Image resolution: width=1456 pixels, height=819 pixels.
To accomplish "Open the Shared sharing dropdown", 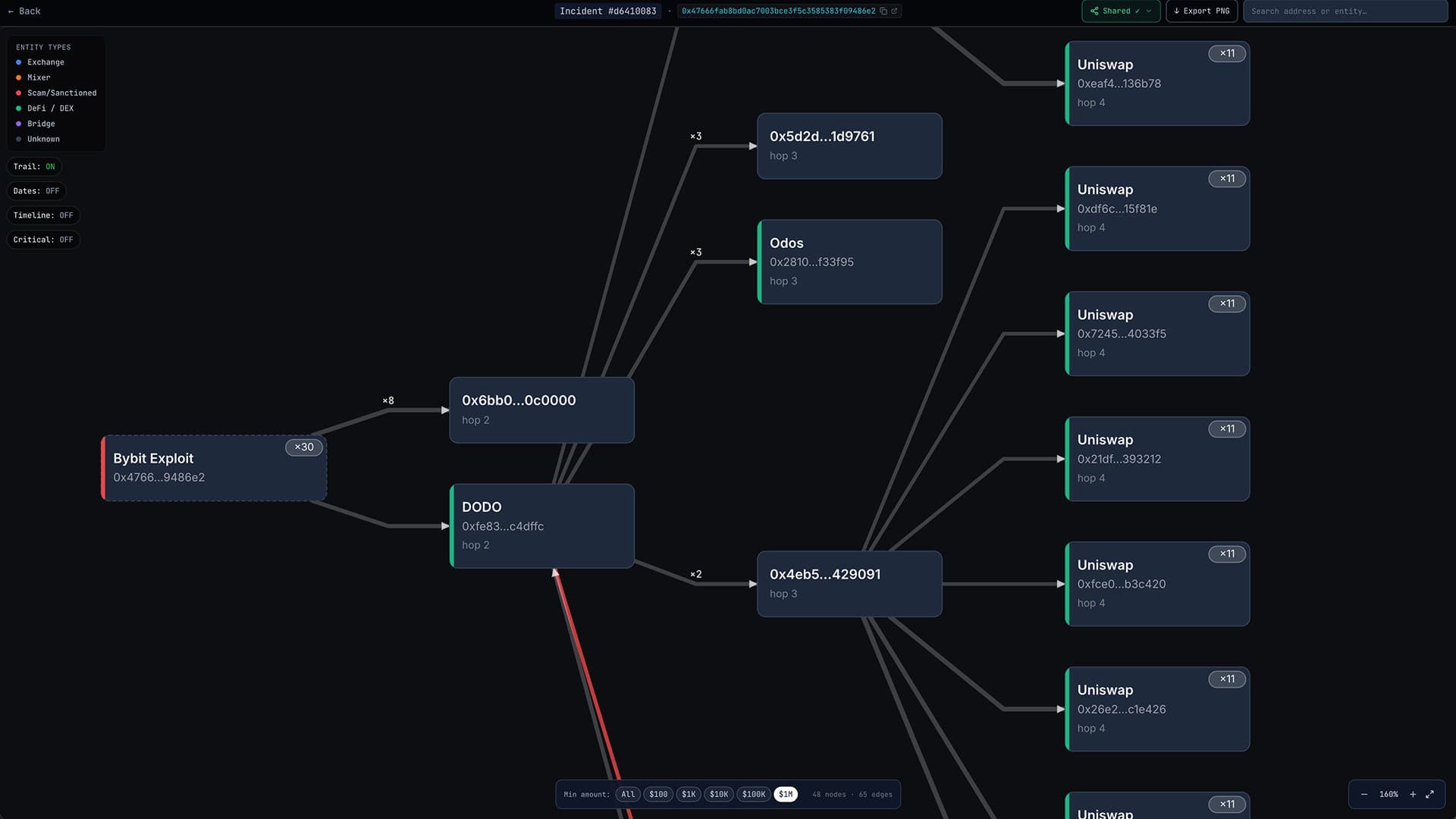I will tap(1148, 11).
